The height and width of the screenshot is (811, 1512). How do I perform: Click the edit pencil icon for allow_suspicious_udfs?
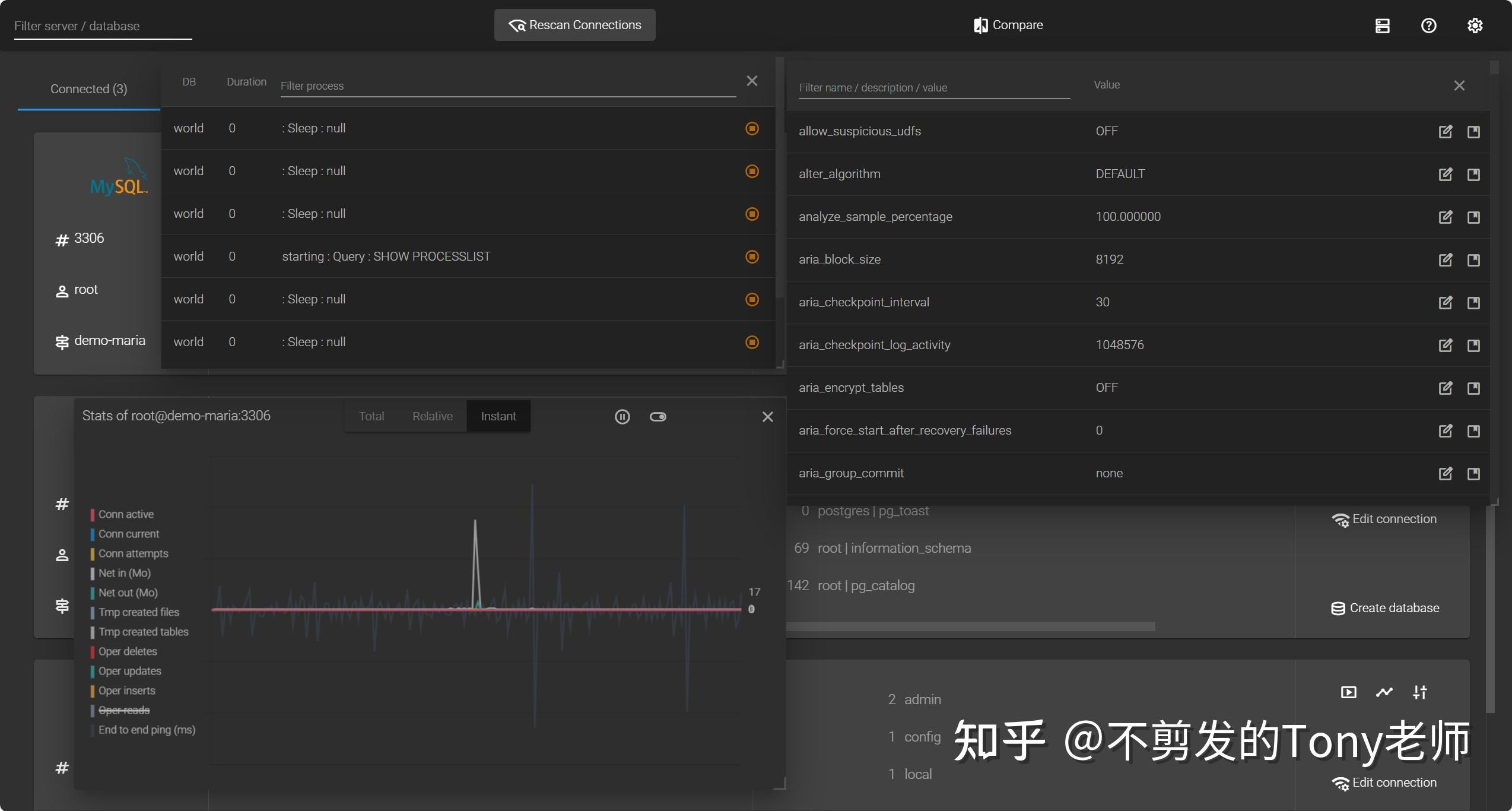coord(1446,132)
